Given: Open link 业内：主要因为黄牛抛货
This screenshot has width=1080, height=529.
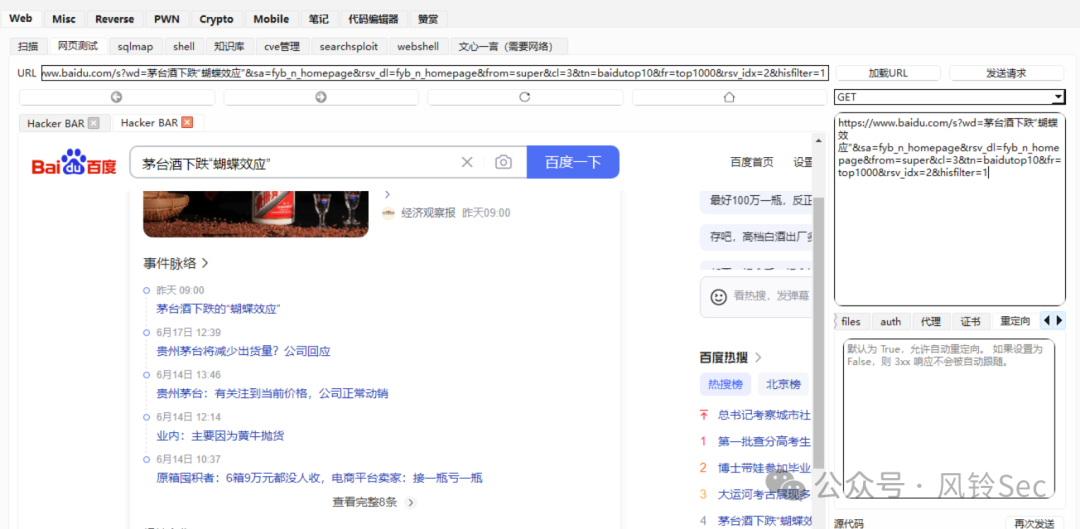Looking at the screenshot, I should point(220,436).
